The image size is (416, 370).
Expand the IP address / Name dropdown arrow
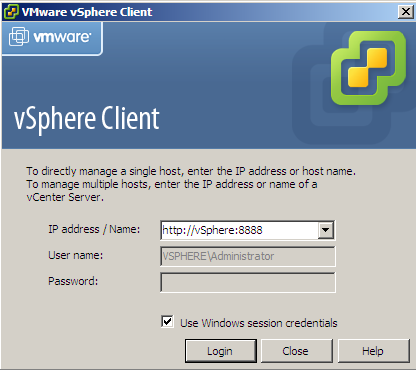click(x=326, y=230)
